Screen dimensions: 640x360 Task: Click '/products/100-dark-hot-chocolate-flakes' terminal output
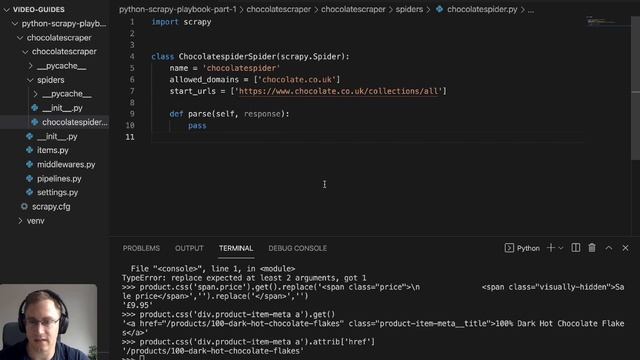coord(212,351)
